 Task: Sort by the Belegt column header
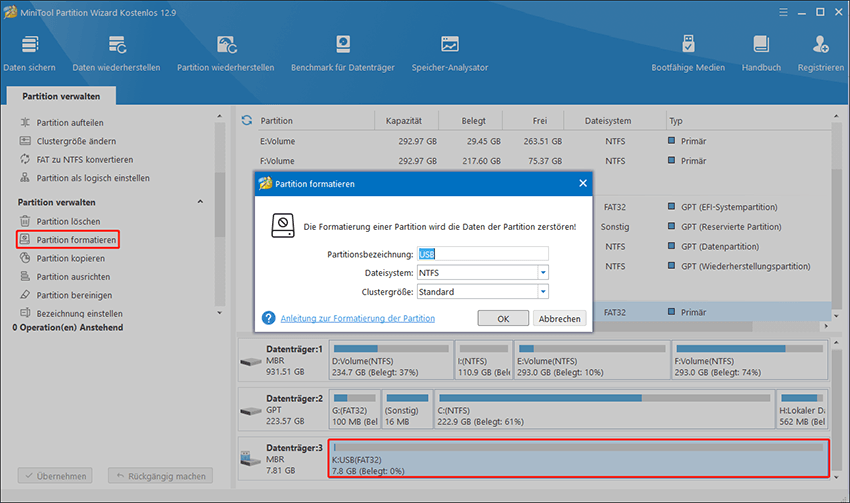coord(473,121)
